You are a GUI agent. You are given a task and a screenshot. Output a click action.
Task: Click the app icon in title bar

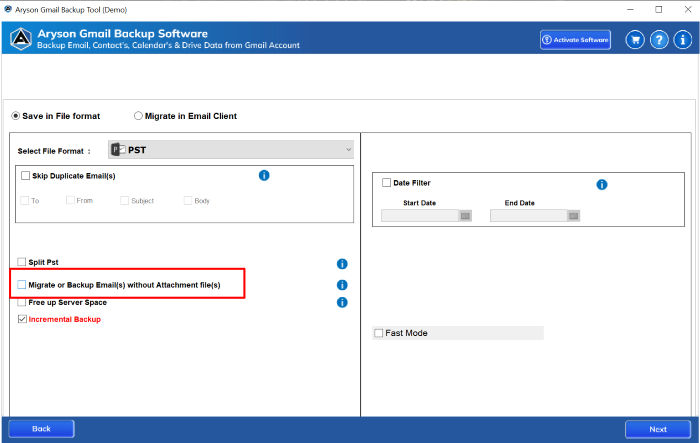(x=8, y=9)
